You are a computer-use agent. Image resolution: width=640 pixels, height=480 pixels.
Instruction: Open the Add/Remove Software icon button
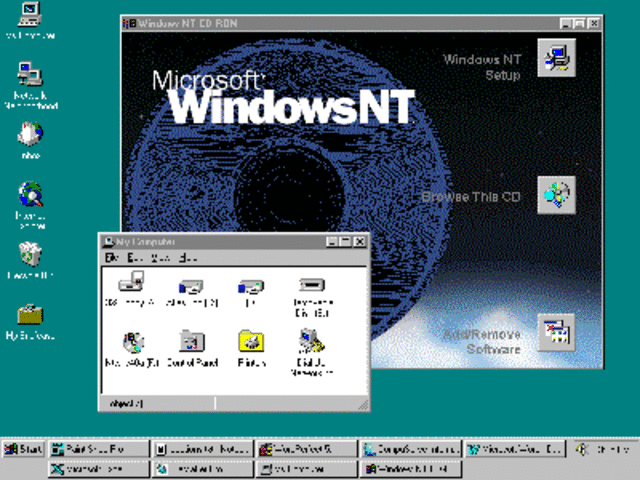[556, 333]
